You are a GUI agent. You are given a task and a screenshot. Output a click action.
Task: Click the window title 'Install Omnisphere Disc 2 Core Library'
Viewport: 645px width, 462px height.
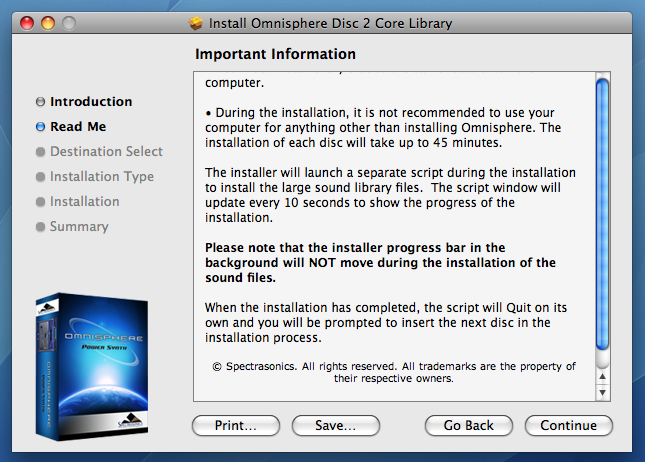click(x=330, y=23)
